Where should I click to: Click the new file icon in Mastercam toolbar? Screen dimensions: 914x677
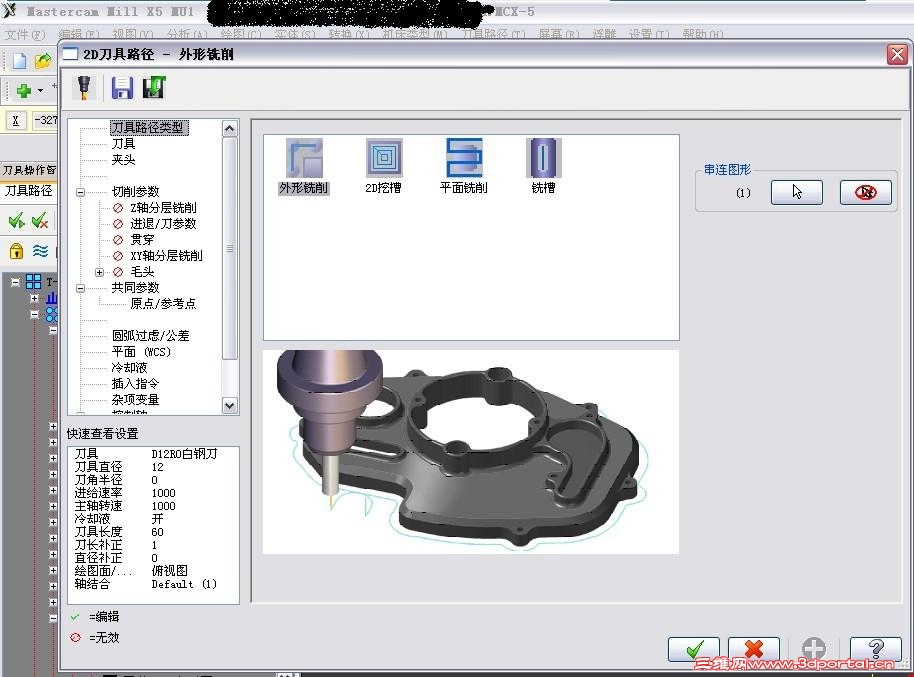coord(20,61)
